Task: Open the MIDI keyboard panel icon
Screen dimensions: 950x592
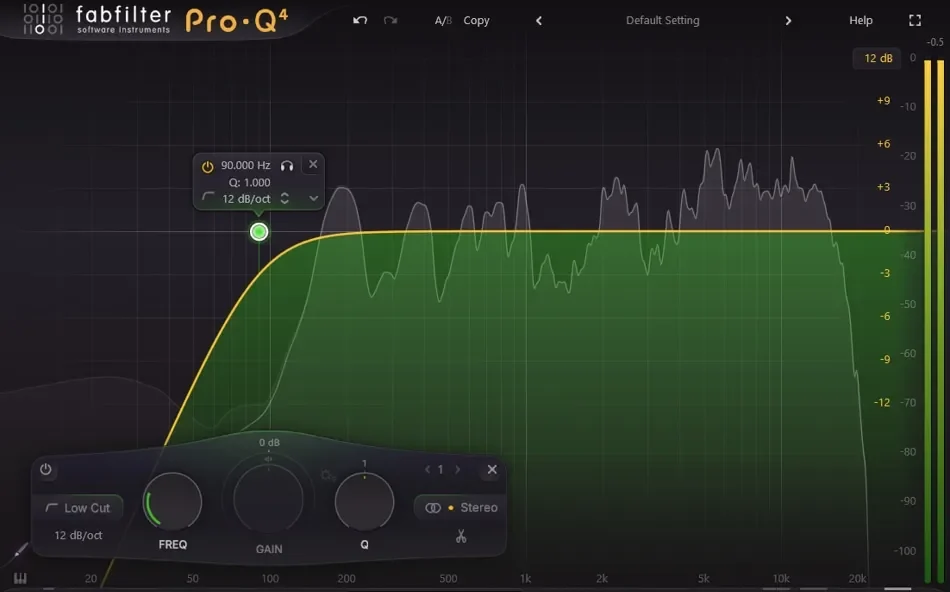Action: (x=20, y=578)
